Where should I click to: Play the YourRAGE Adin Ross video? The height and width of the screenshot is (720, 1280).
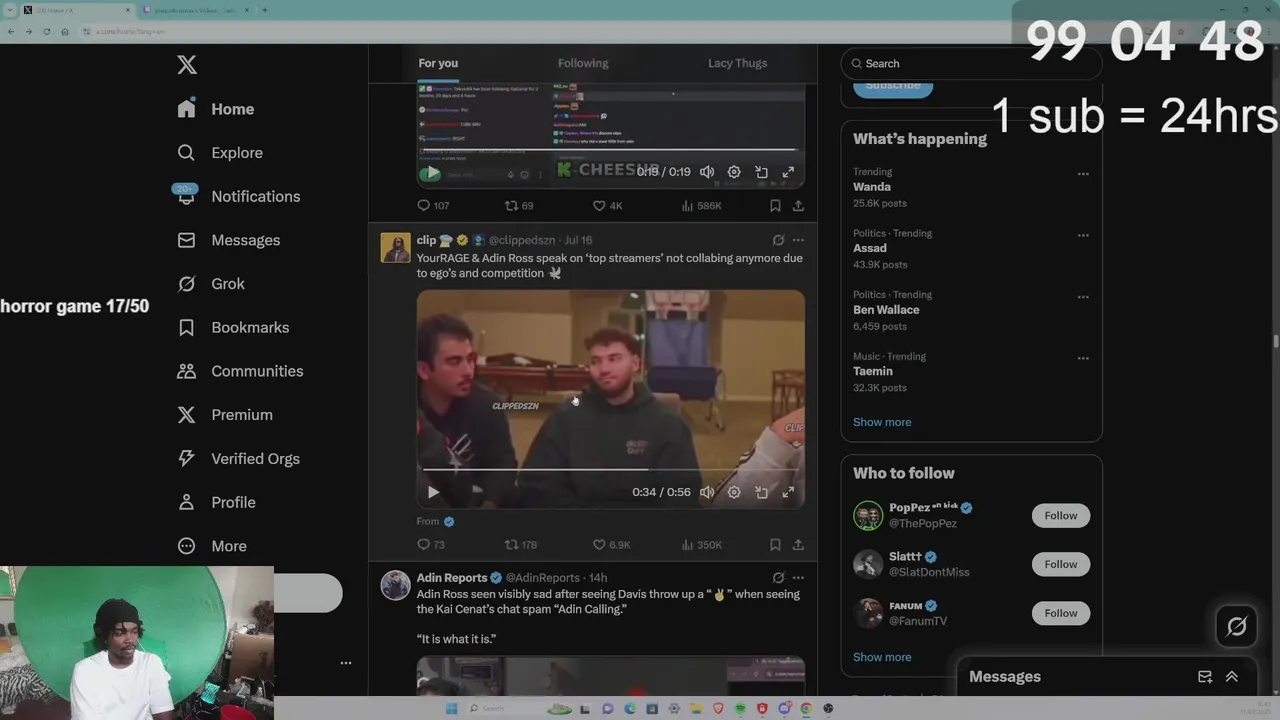pos(433,492)
